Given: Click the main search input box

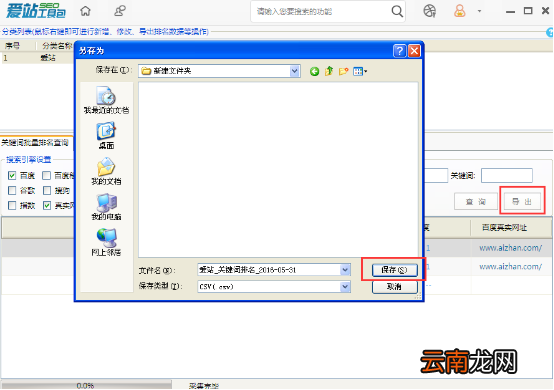Looking at the screenshot, I should point(322,12).
